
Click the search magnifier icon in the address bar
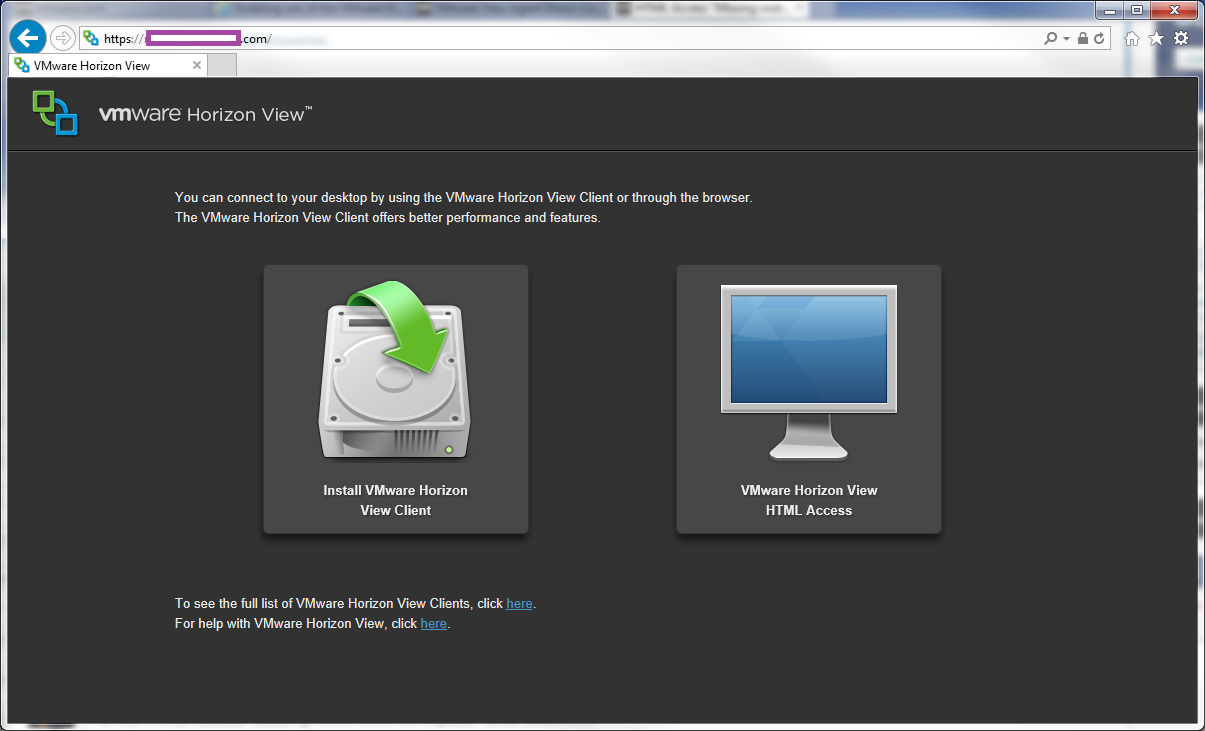1050,38
